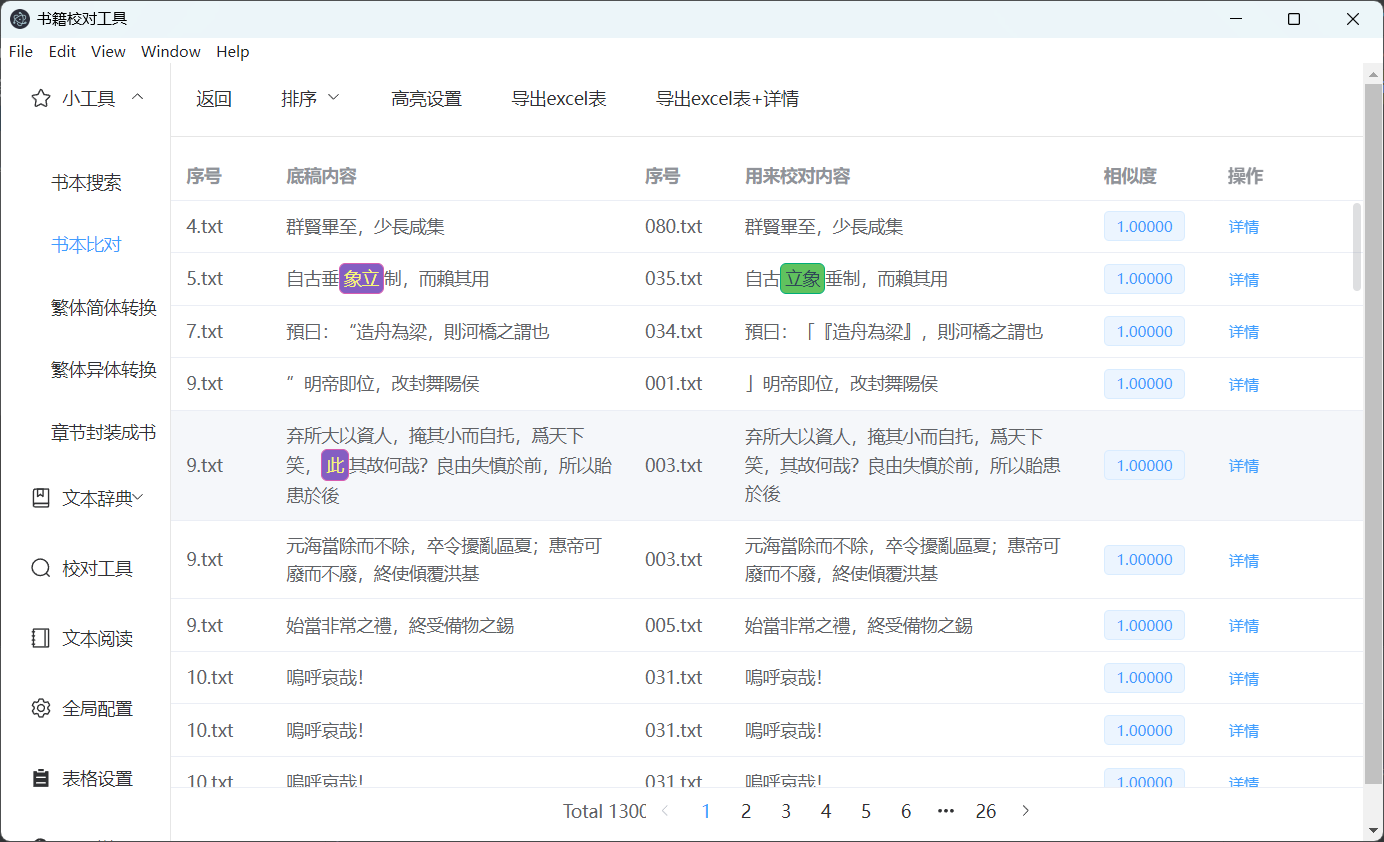Screen dimensions: 1384x842
Task: Go to the next page arrow
Action: (x=1025, y=811)
